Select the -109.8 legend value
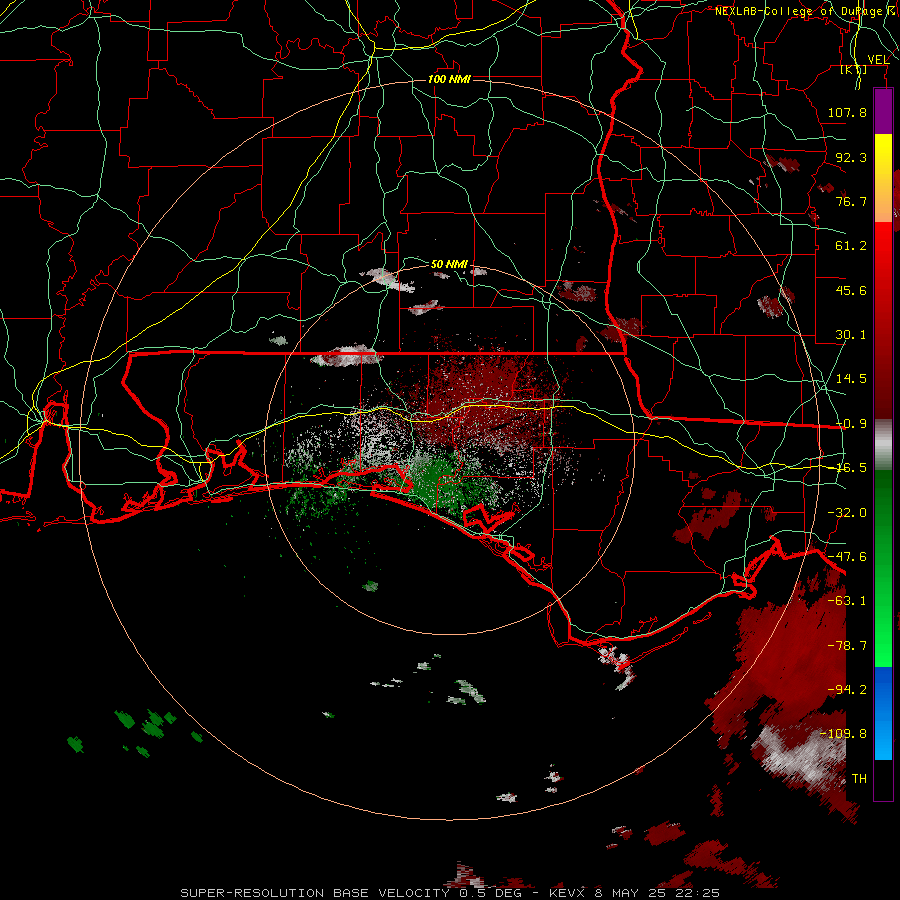Image resolution: width=900 pixels, height=900 pixels. [844, 734]
